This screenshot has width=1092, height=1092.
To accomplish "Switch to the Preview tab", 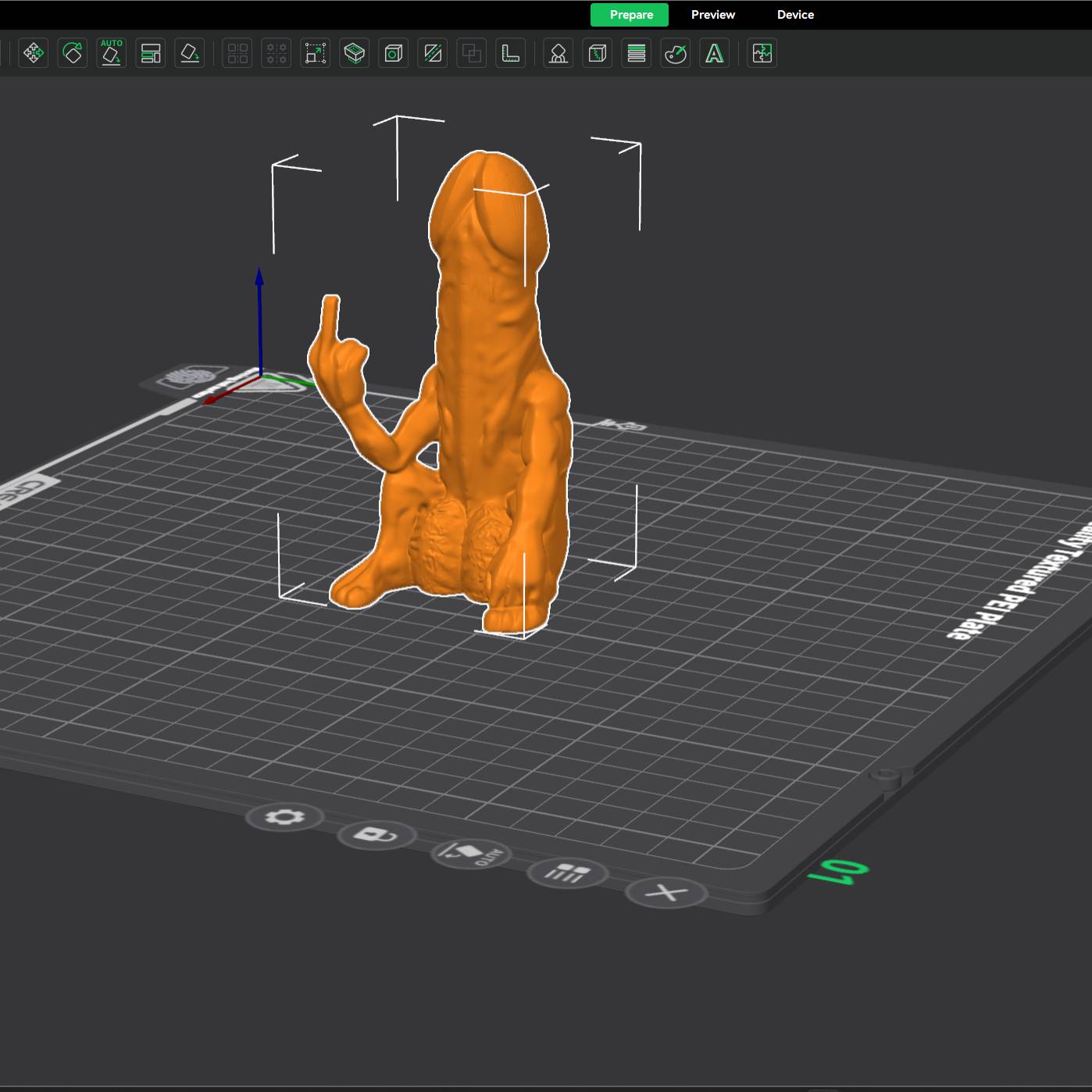I will [712, 15].
